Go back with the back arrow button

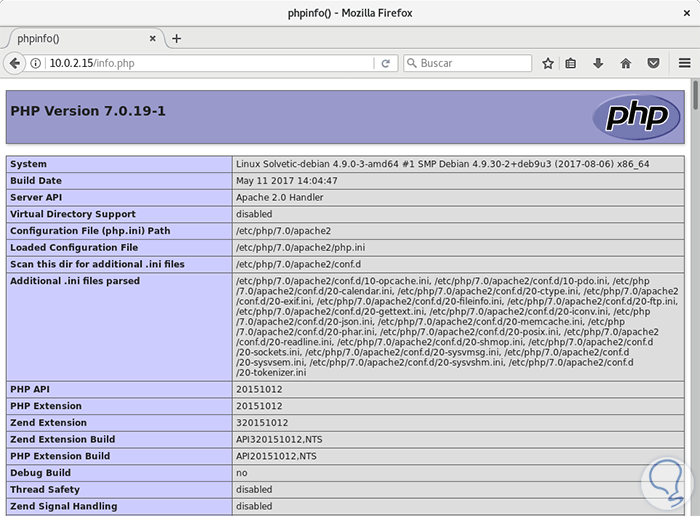(14, 63)
